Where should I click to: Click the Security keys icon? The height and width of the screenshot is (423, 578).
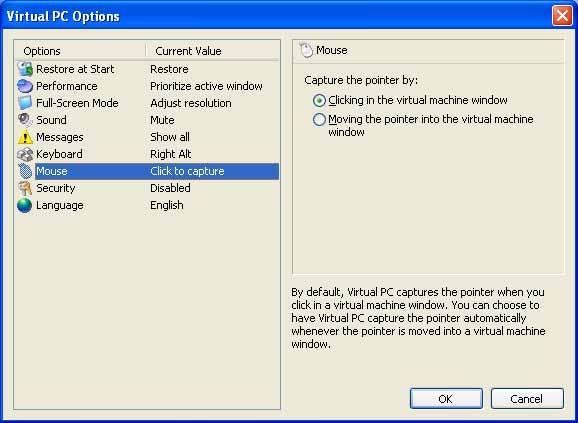click(x=25, y=188)
